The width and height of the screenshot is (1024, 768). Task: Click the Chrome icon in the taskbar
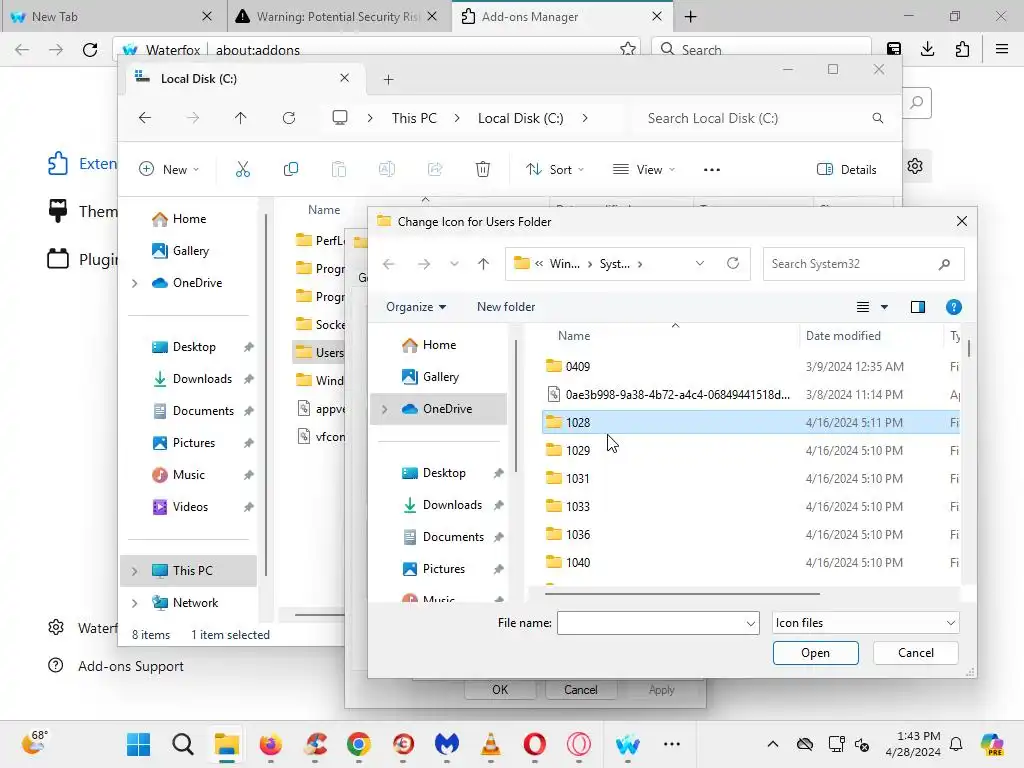[x=359, y=744]
